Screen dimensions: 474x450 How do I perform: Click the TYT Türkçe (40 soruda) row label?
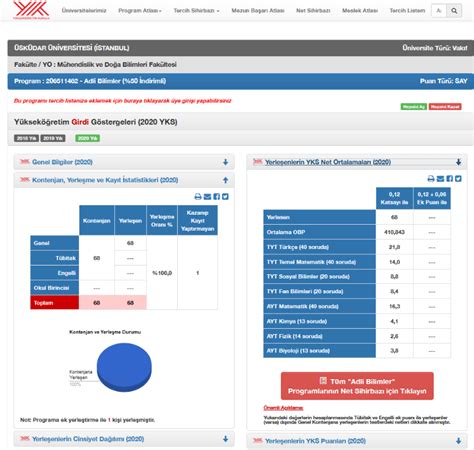(x=319, y=247)
